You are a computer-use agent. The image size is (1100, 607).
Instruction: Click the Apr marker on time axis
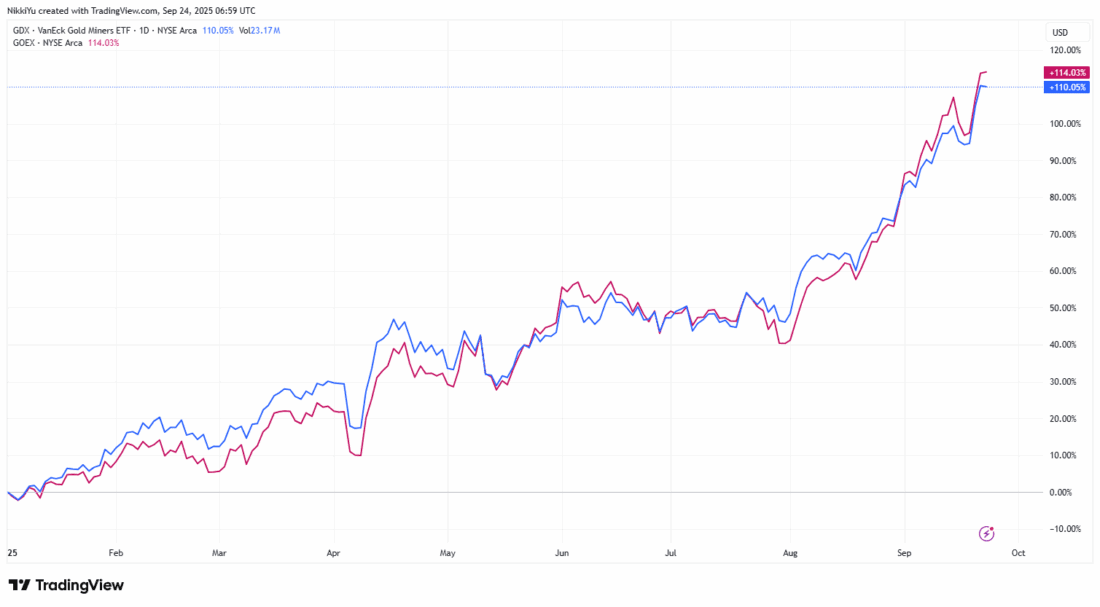335,551
